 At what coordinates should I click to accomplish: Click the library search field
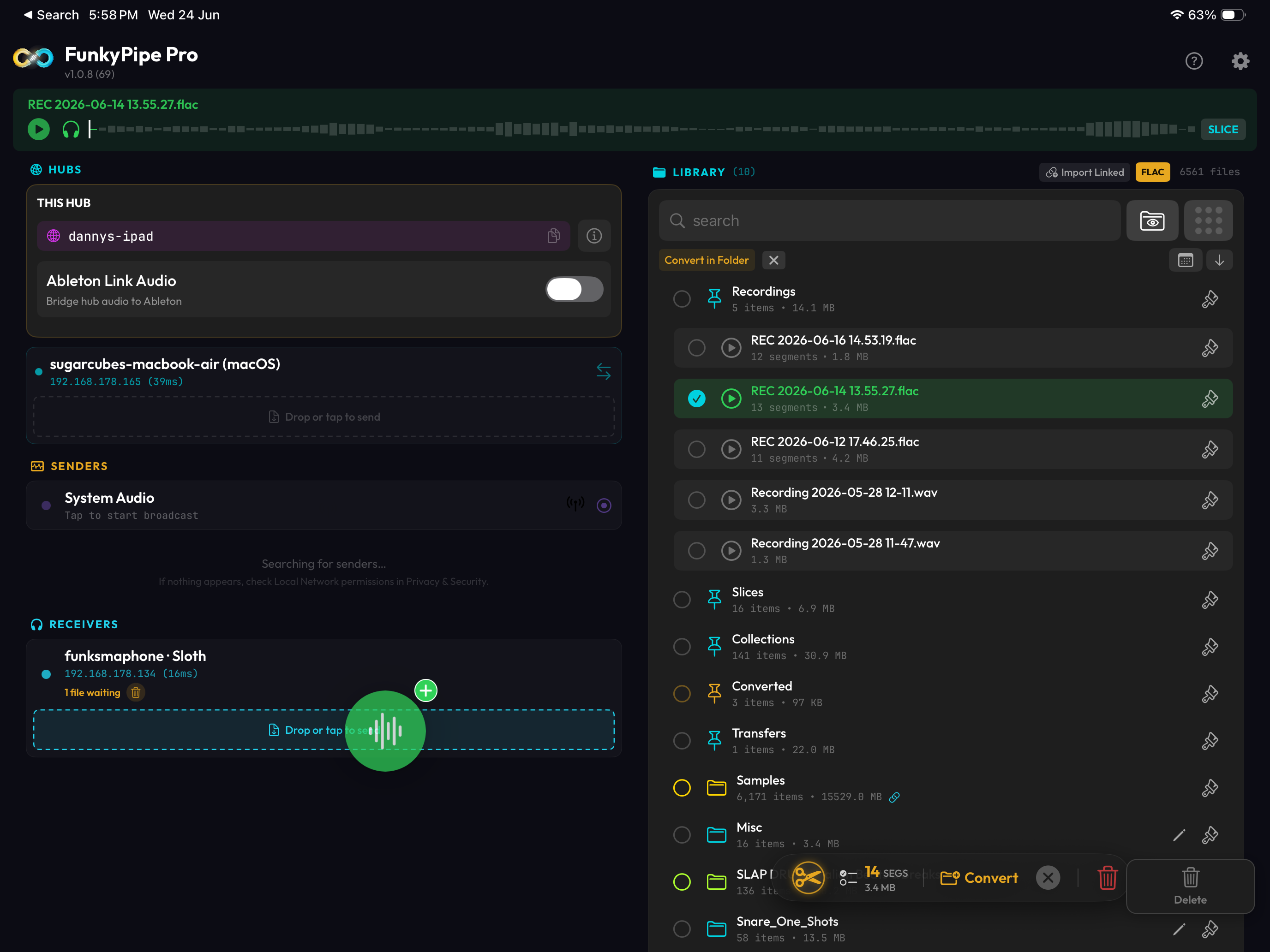tap(889, 220)
